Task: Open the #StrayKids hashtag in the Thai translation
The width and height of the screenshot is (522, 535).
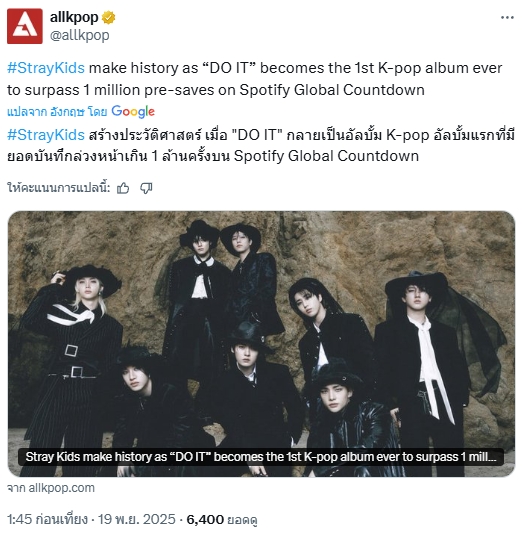Action: coord(46,135)
